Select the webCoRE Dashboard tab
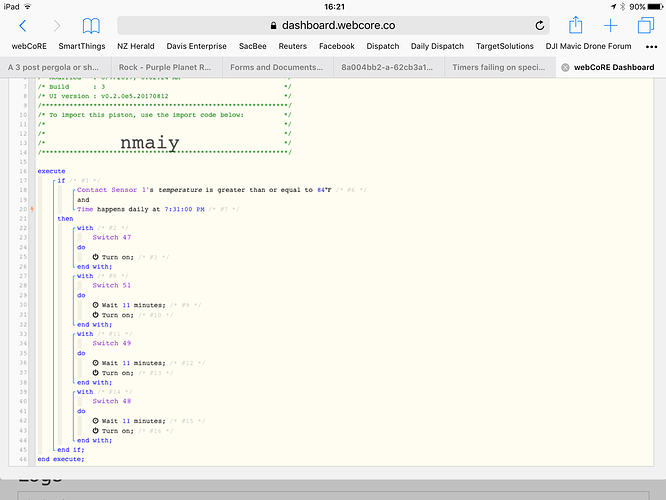Image resolution: width=666 pixels, height=500 pixels. point(613,68)
